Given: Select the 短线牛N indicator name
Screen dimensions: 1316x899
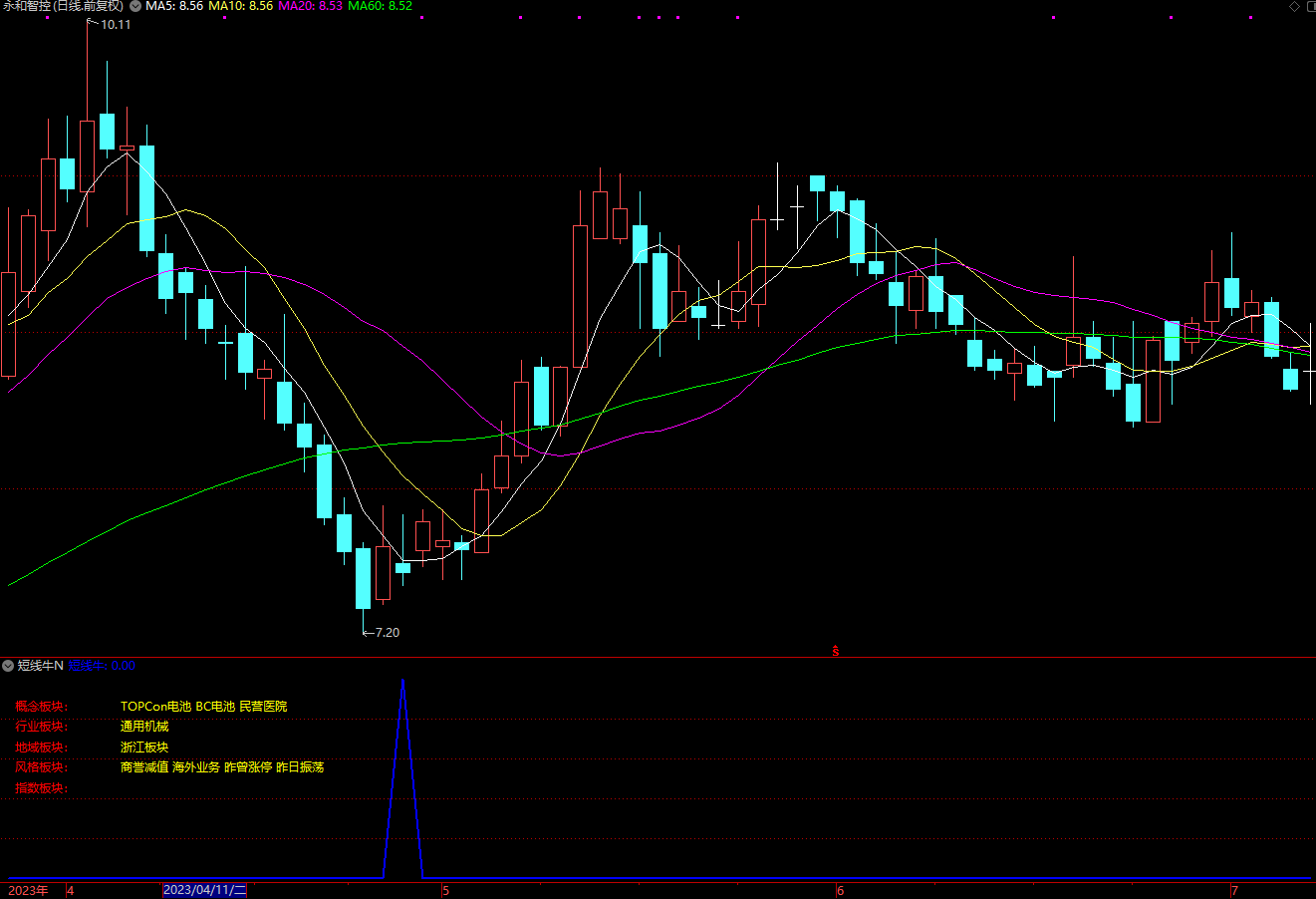Looking at the screenshot, I should [x=41, y=666].
